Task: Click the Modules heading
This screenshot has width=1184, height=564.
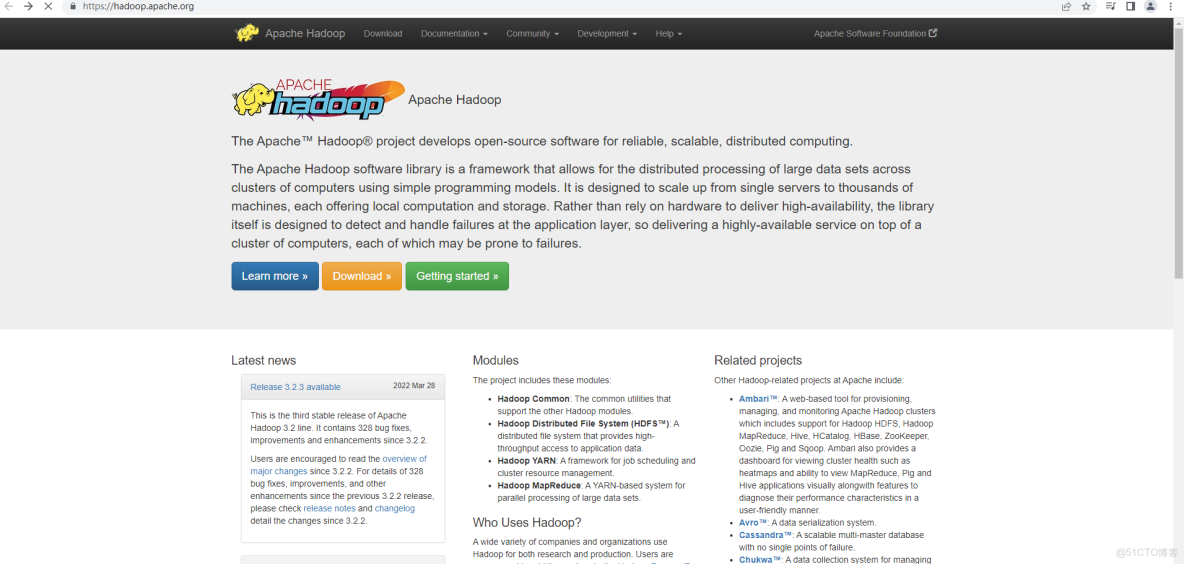Action: point(495,361)
